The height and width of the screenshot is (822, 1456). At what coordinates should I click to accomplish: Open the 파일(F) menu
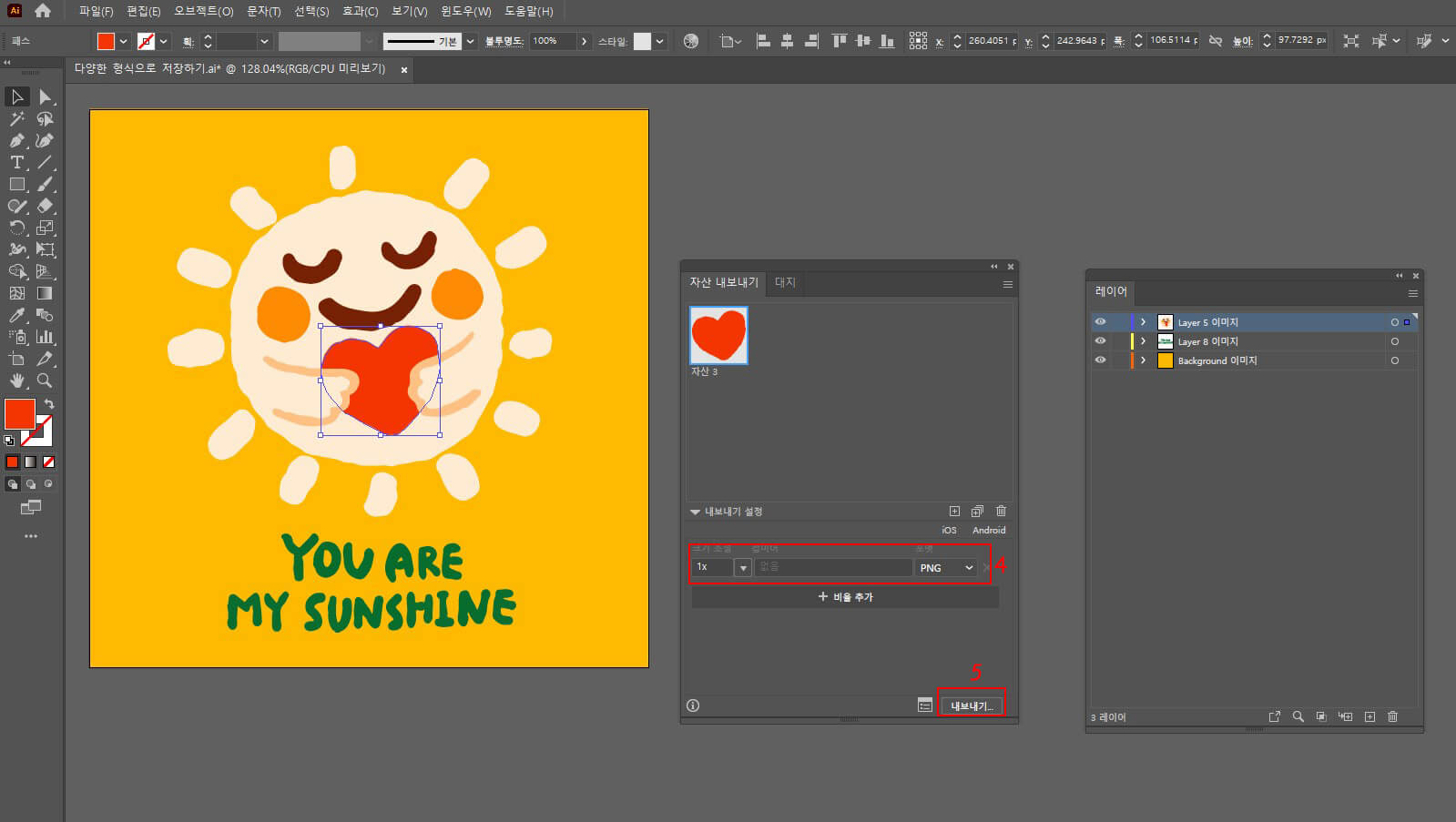[96, 12]
